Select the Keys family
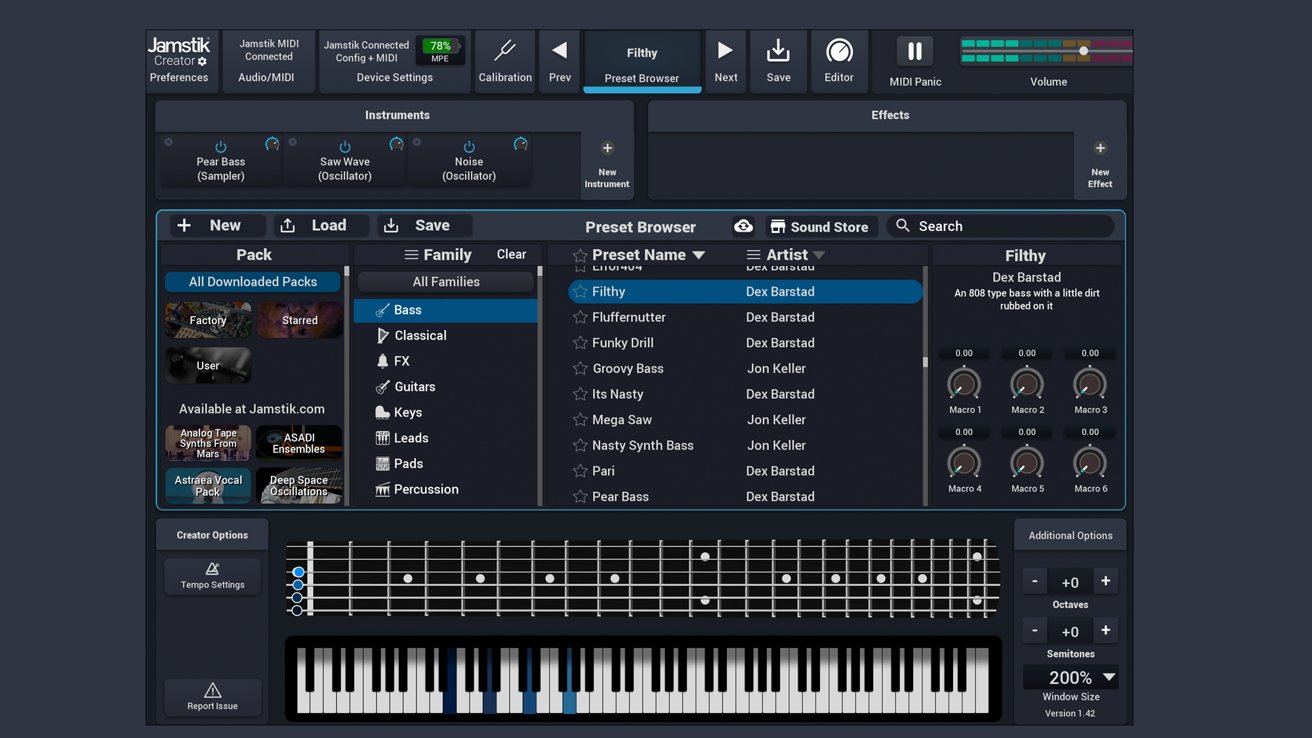 tap(445, 412)
